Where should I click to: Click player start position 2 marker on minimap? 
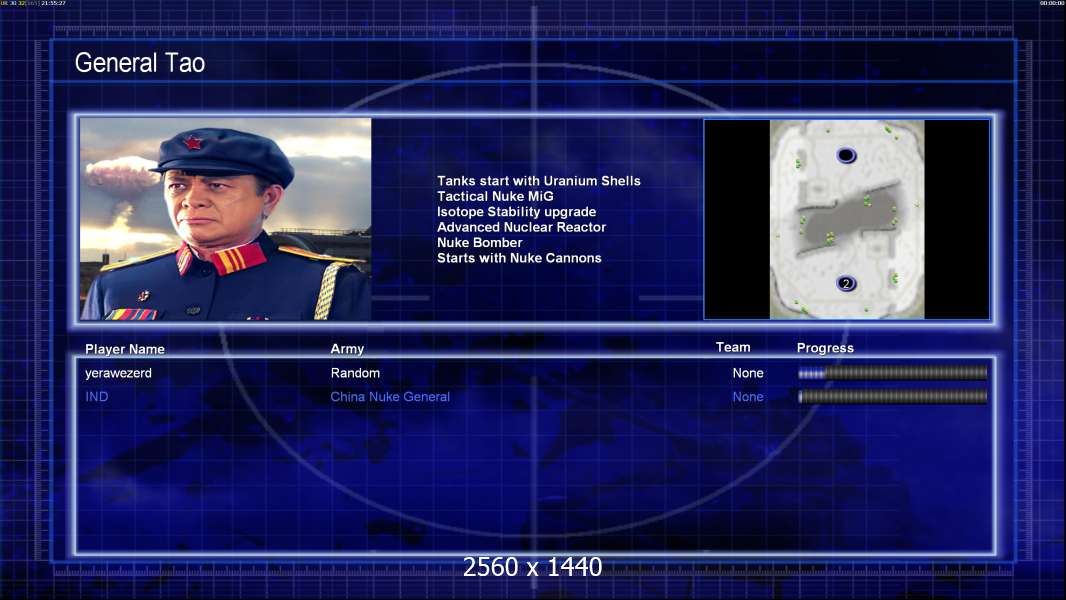pos(846,283)
